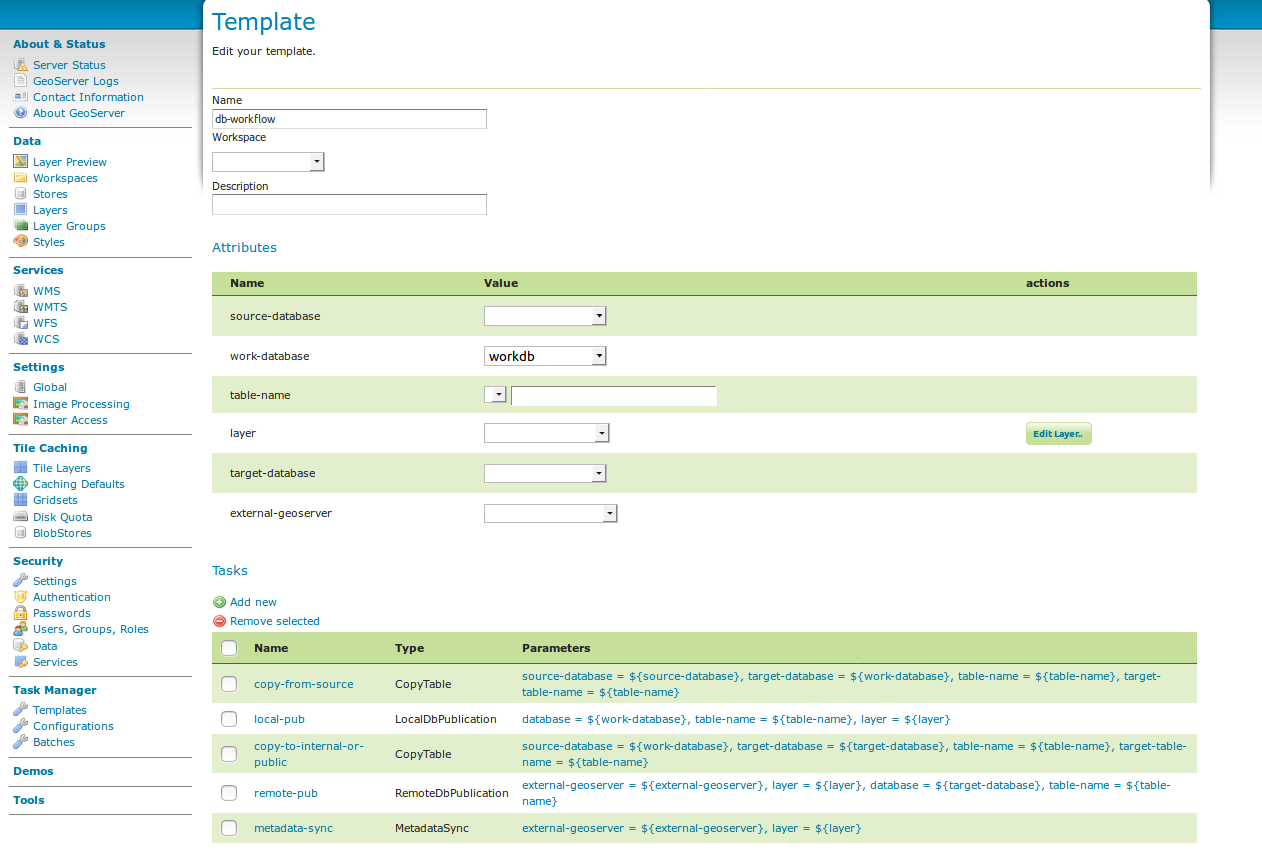Click the Styles palette icon
Image resolution: width=1262 pixels, height=861 pixels.
(x=21, y=242)
